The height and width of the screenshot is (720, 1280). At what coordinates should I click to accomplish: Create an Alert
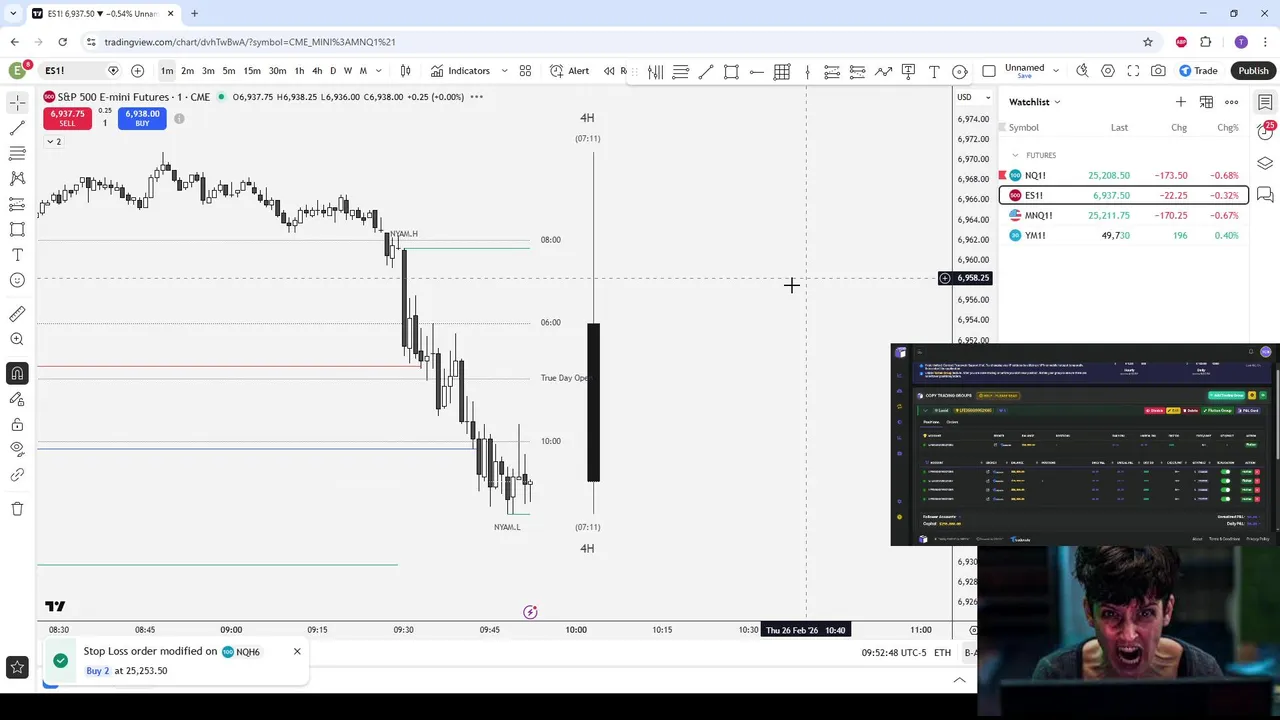click(569, 71)
